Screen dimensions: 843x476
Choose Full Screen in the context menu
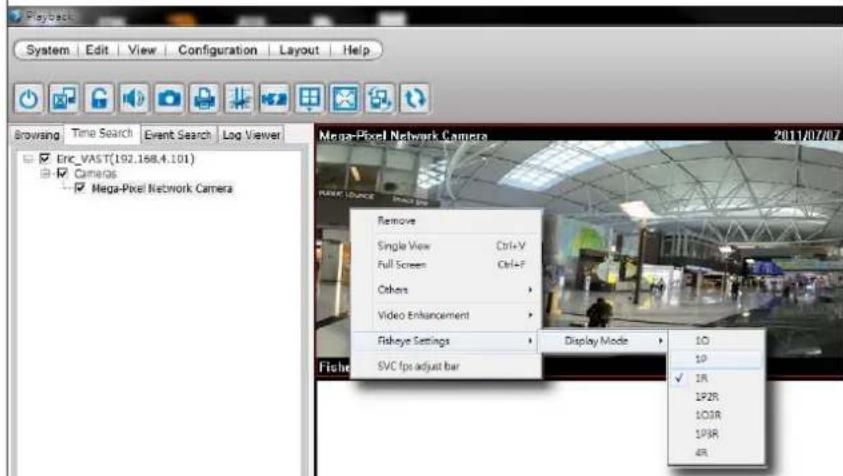pyautogui.click(x=446, y=265)
